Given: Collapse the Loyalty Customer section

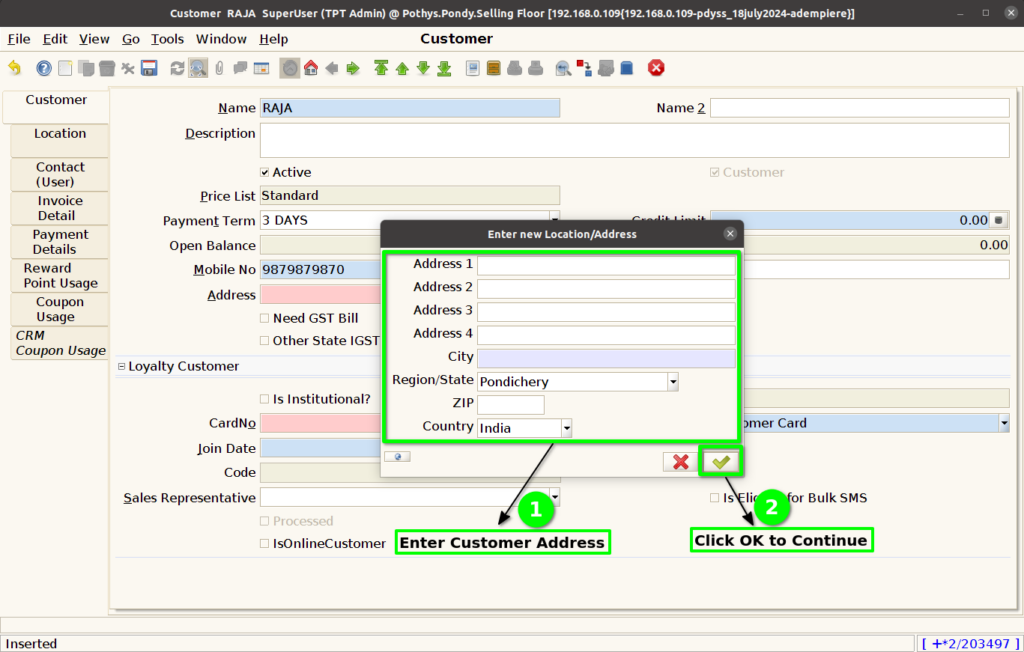Looking at the screenshot, I should (121, 367).
